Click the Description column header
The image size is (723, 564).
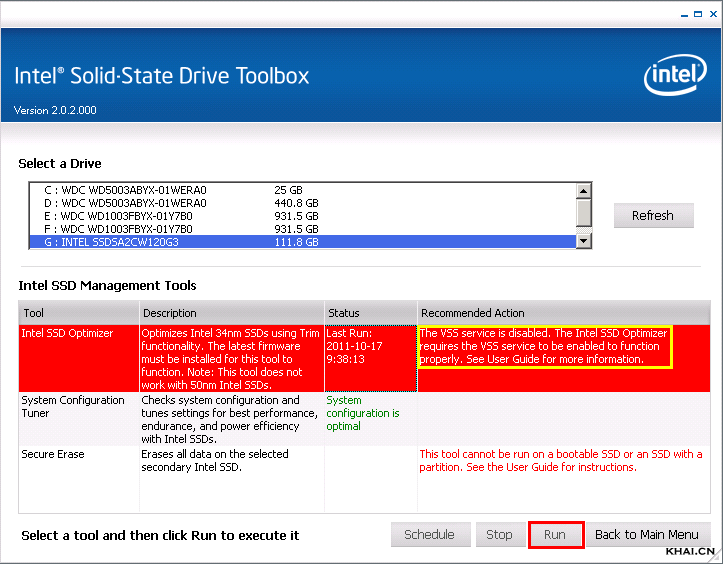coord(231,313)
